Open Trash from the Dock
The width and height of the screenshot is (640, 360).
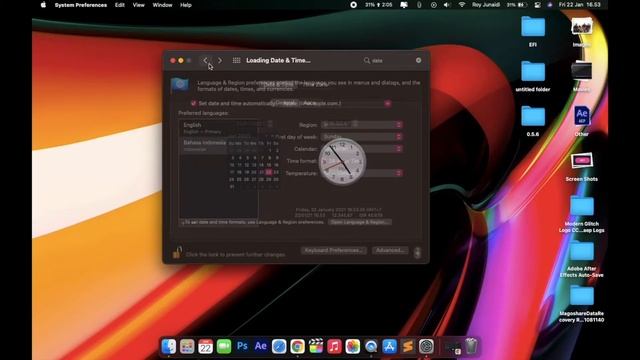[471, 346]
